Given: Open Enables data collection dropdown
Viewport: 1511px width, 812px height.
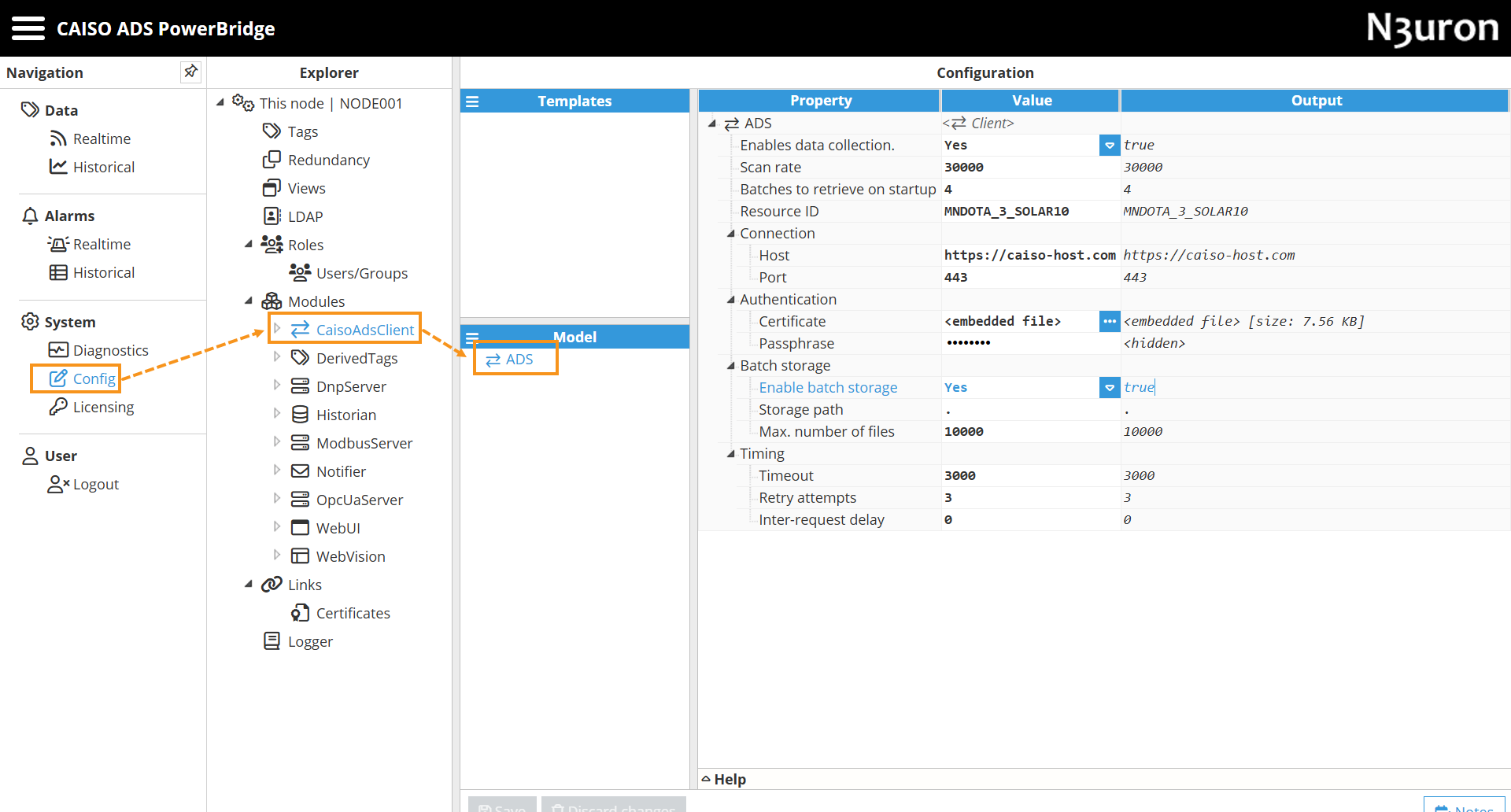Looking at the screenshot, I should pos(1110,146).
